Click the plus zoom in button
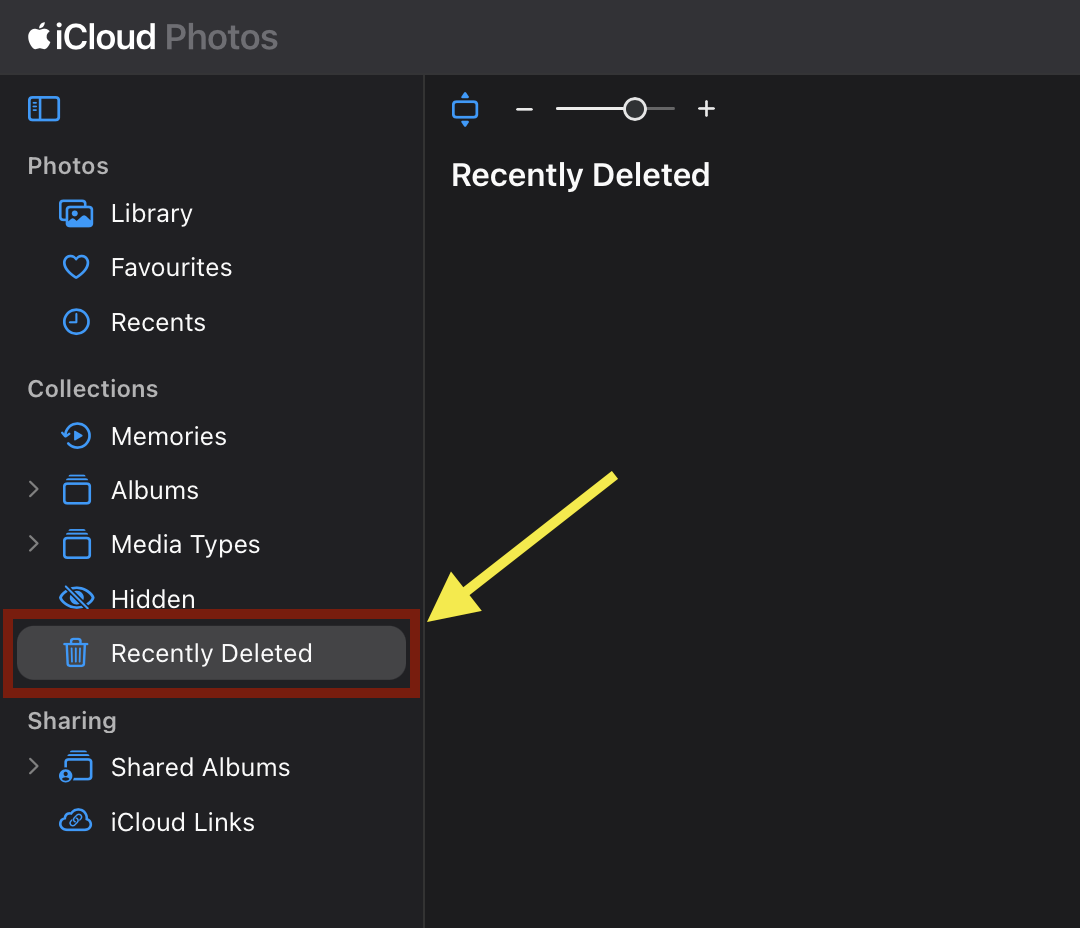 tap(706, 109)
